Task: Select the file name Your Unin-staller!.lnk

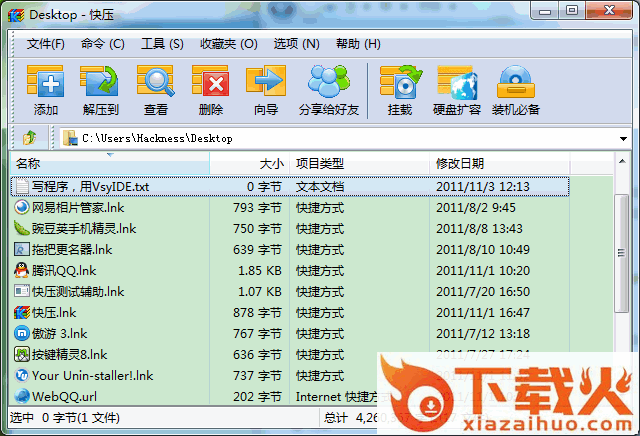Action: point(93,375)
